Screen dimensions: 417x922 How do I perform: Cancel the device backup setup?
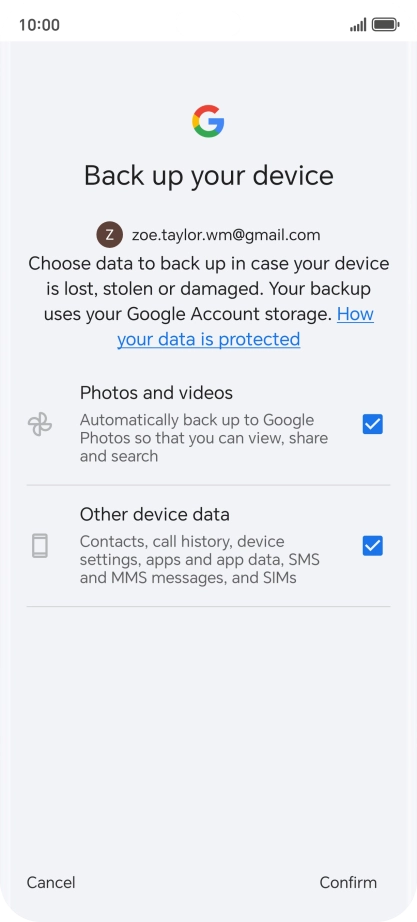click(x=51, y=882)
